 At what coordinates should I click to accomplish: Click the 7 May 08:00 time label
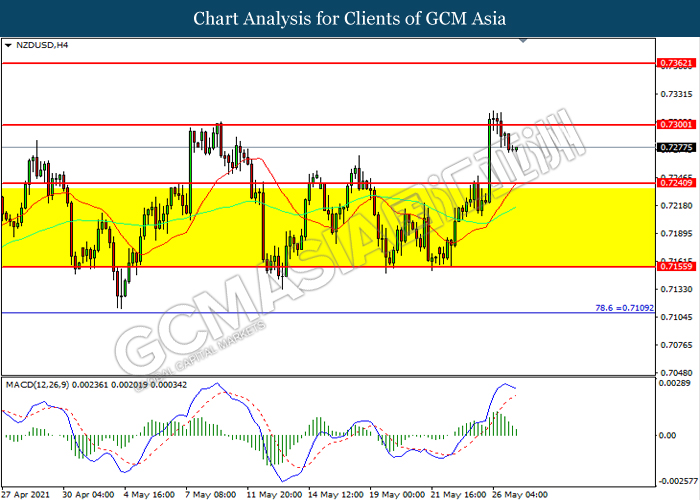pyautogui.click(x=211, y=495)
